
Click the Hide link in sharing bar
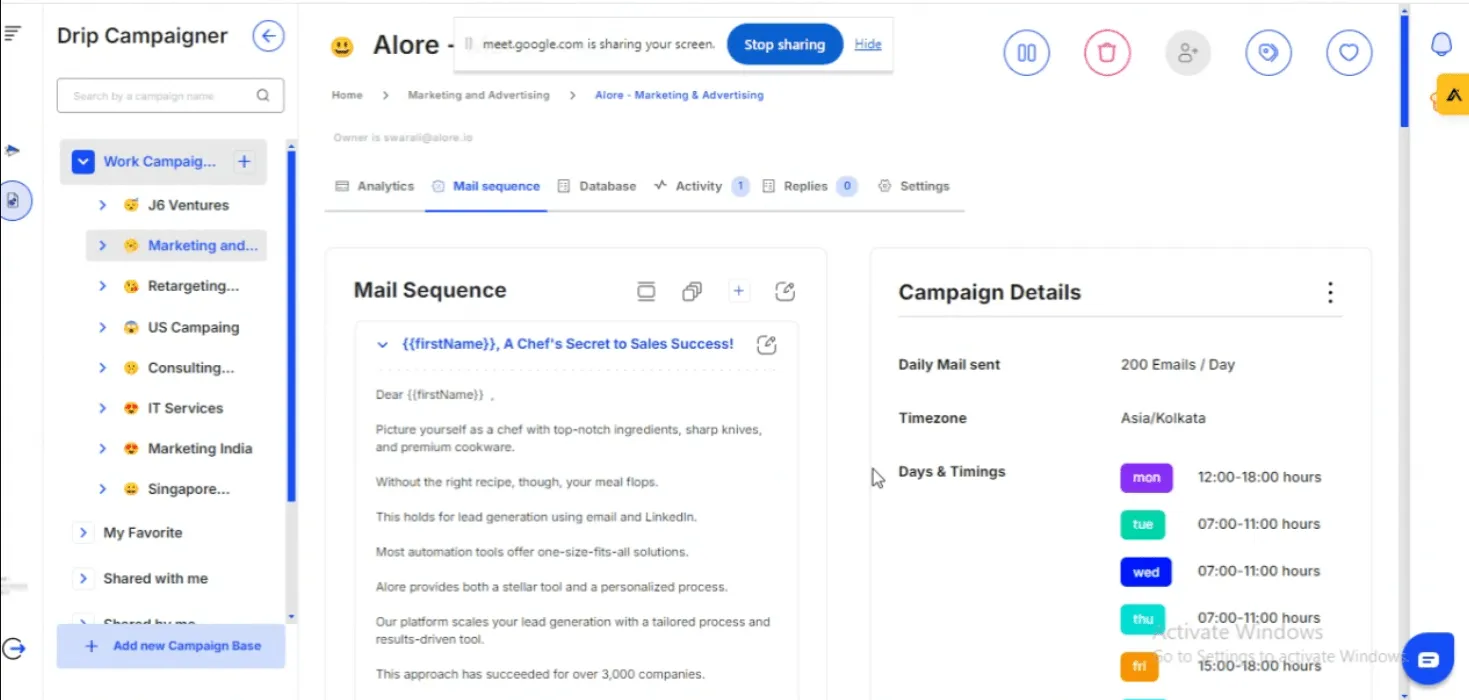tap(868, 44)
